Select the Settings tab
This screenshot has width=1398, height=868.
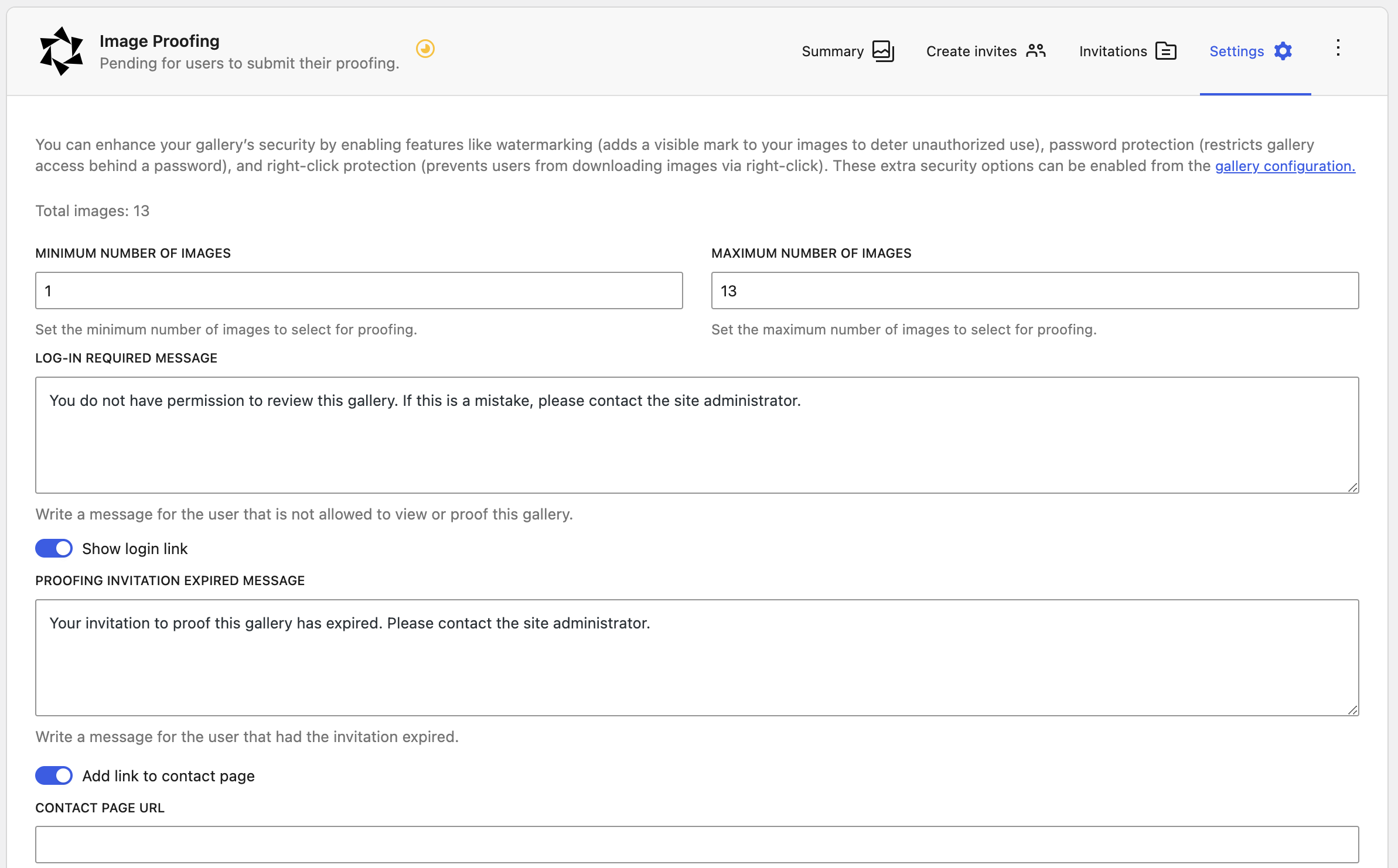pos(1236,51)
